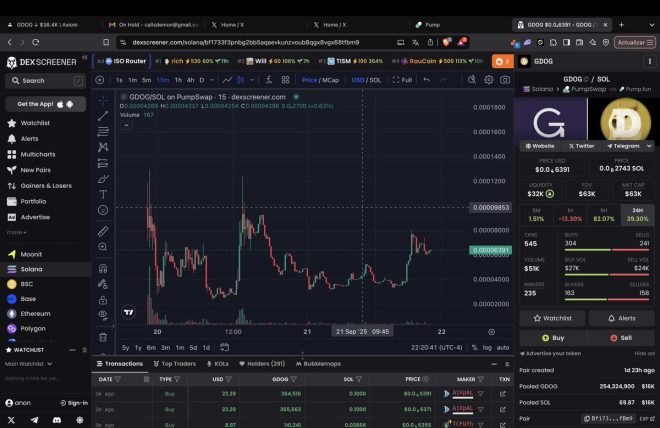Reload the browser page
This screenshot has height=428, width=660.
(36, 42)
